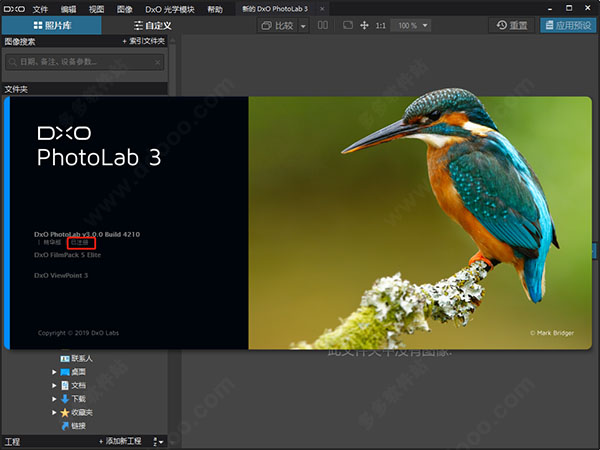
Task: Click the DxO ViewPoint 3 text
Action: [x=61, y=276]
